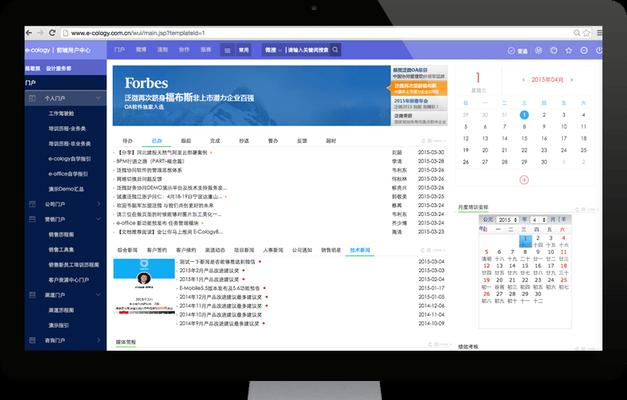627x400 pixels.
Task: Switch to the 完成 workflow tab
Action: click(x=215, y=141)
